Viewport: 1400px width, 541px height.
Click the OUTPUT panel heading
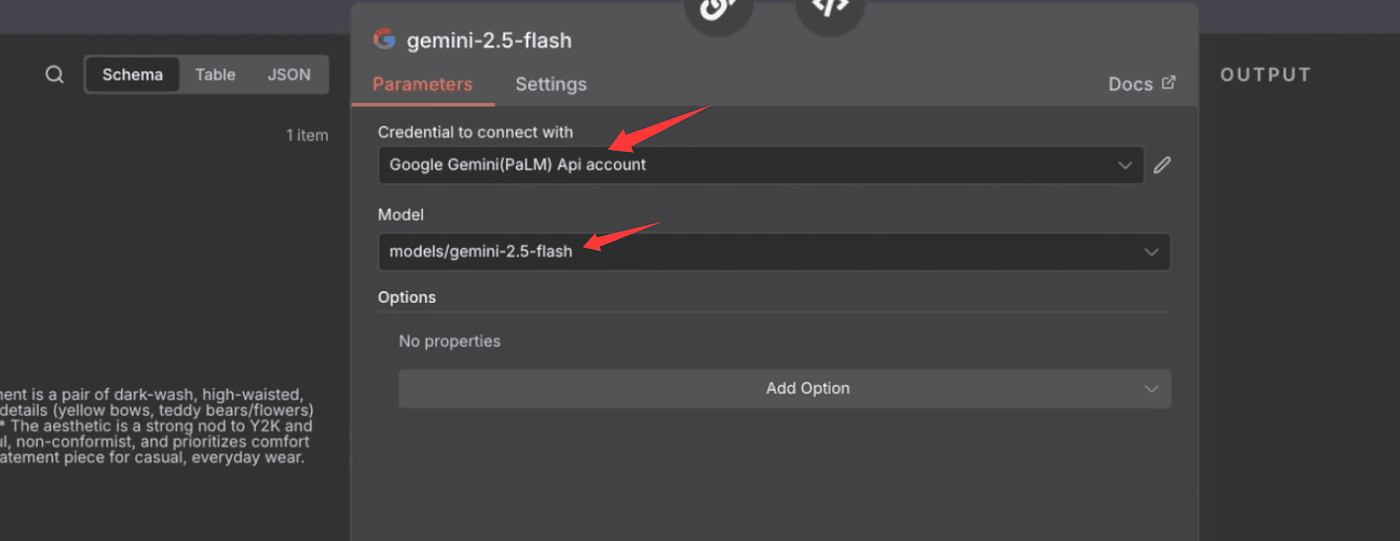[x=1265, y=75]
